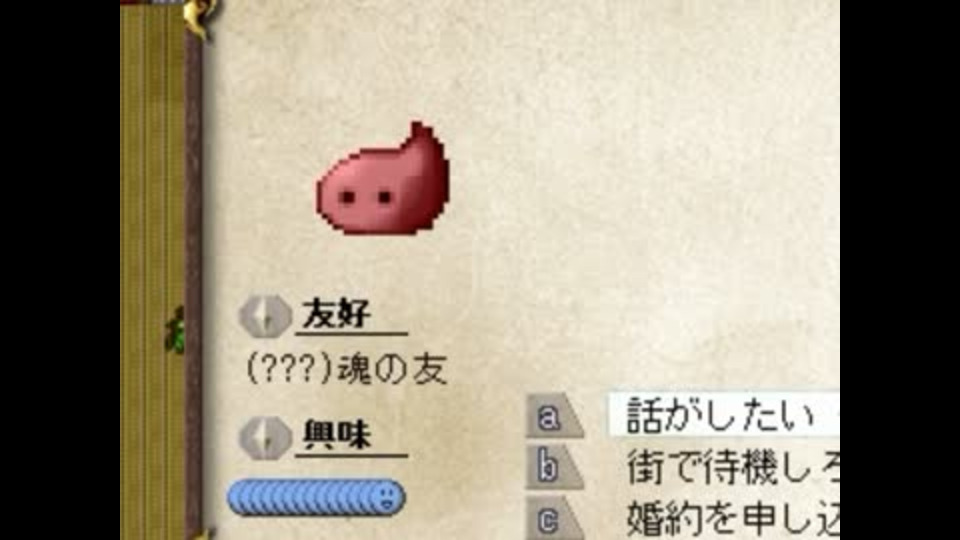Click the underline beneath 興味

(x=351, y=455)
